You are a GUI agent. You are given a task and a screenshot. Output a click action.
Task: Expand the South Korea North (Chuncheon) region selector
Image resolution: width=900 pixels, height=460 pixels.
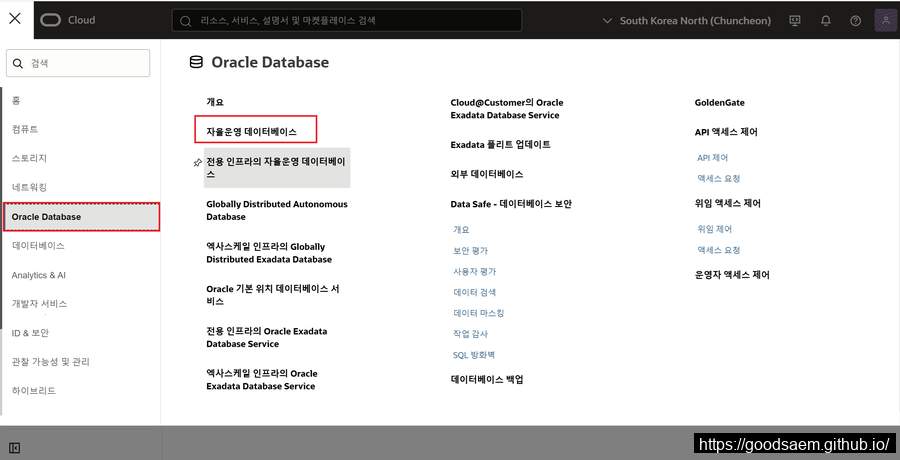click(x=686, y=21)
